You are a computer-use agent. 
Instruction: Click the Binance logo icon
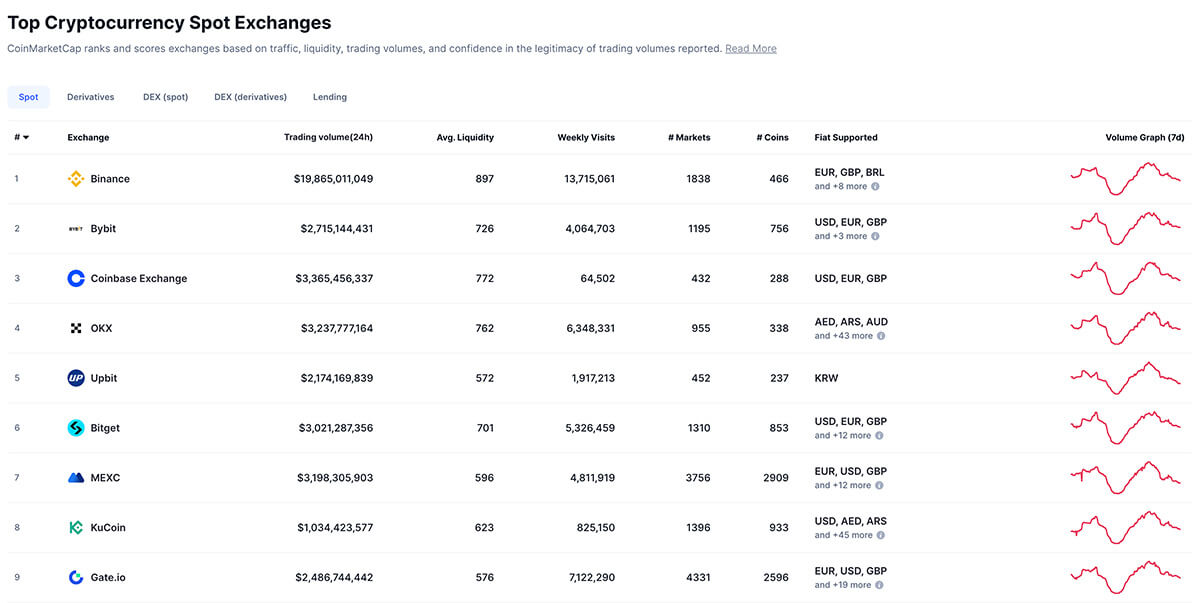(x=76, y=179)
